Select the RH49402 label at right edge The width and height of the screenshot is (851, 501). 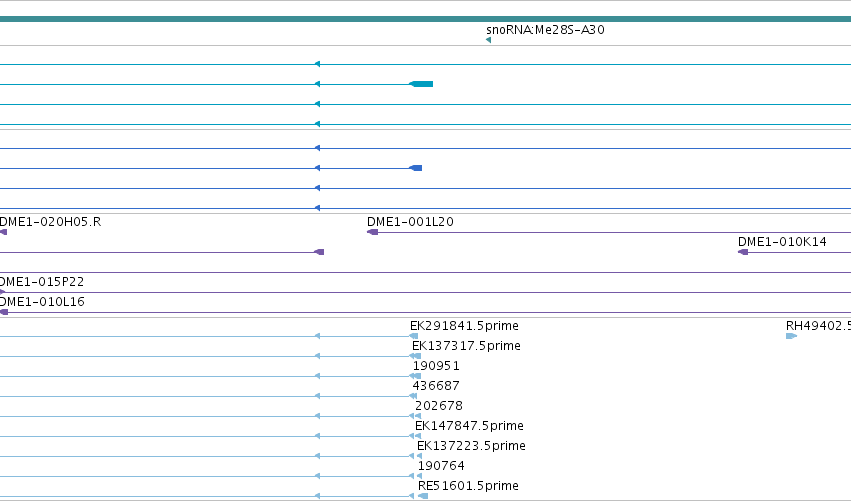point(818,326)
